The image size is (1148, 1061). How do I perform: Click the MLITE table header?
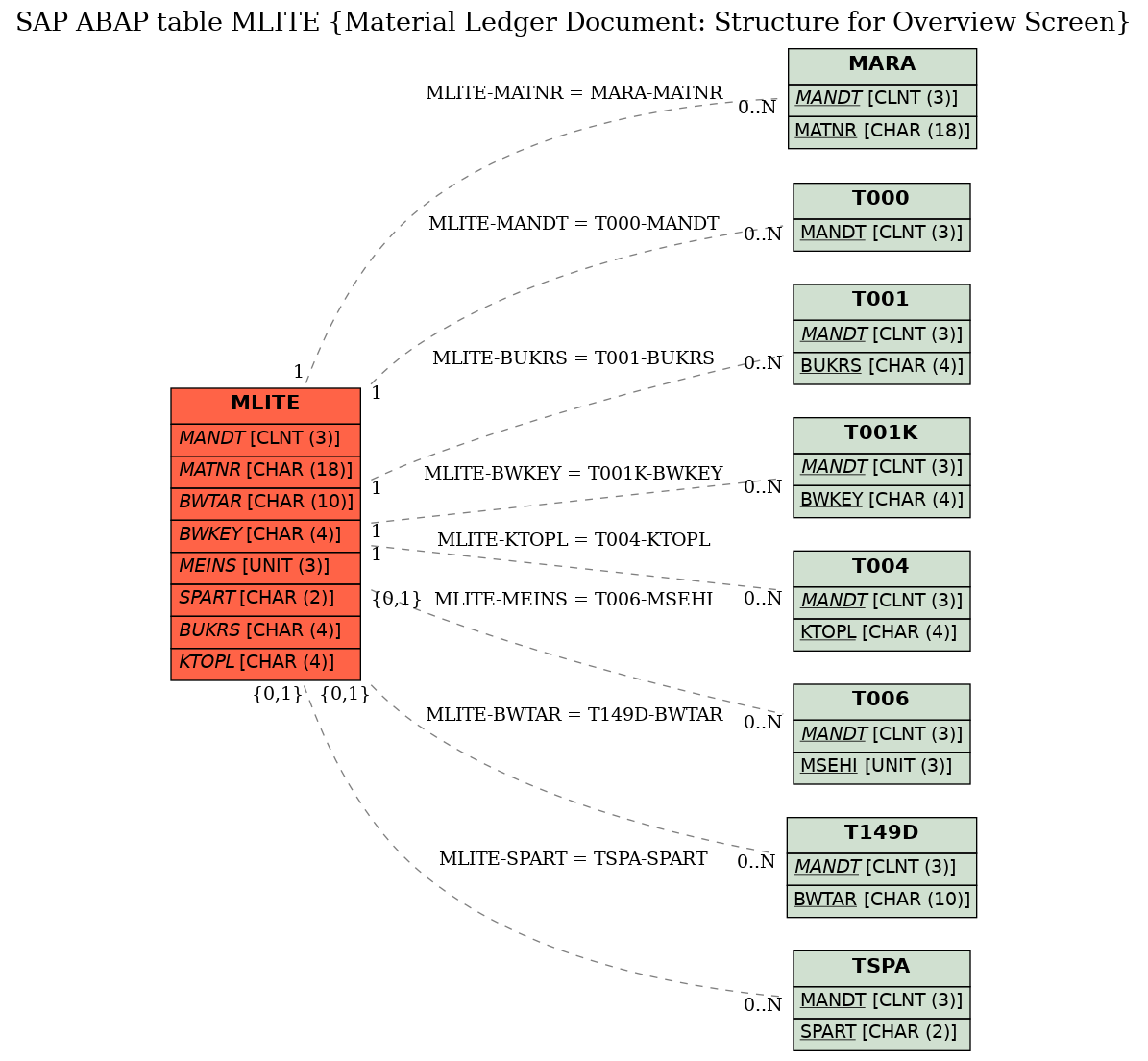(266, 406)
